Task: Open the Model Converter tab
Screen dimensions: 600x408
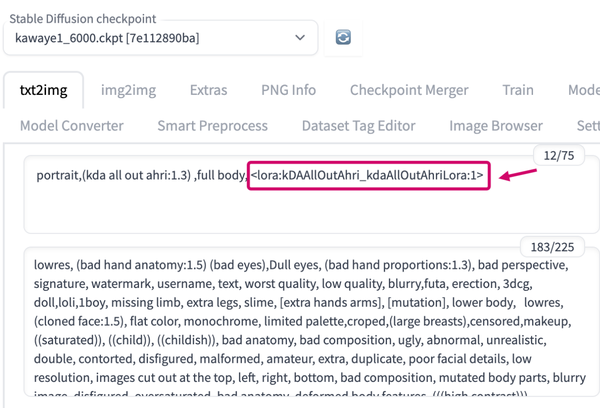Action: [x=72, y=126]
